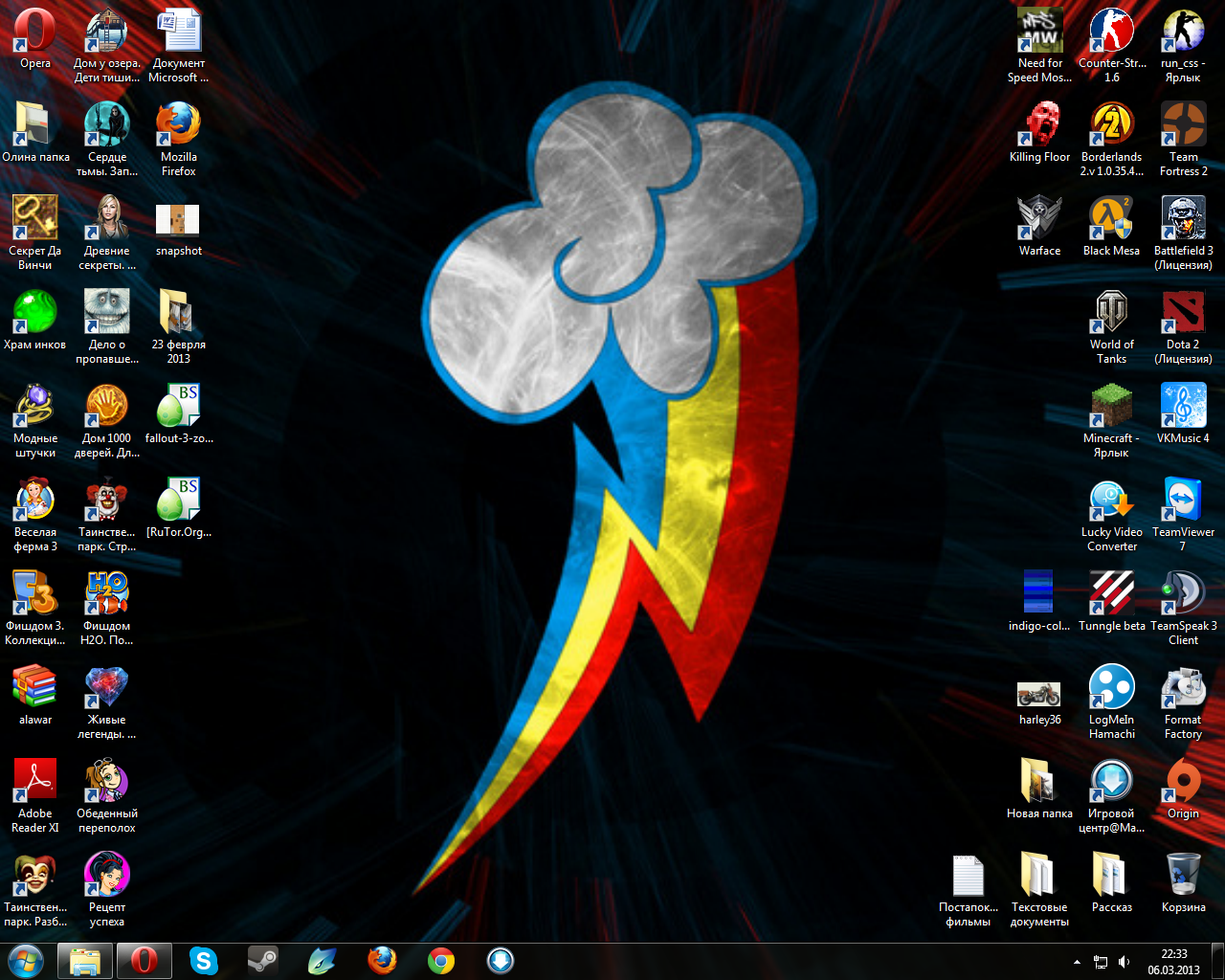
Task: Launch Фишдом H2O game shortcut
Action: pos(106,608)
